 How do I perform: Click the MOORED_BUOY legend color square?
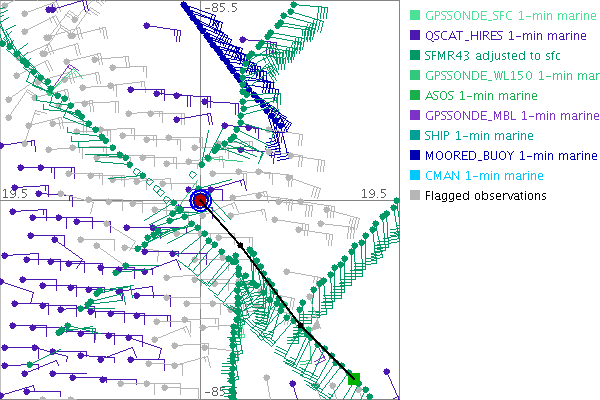click(415, 156)
